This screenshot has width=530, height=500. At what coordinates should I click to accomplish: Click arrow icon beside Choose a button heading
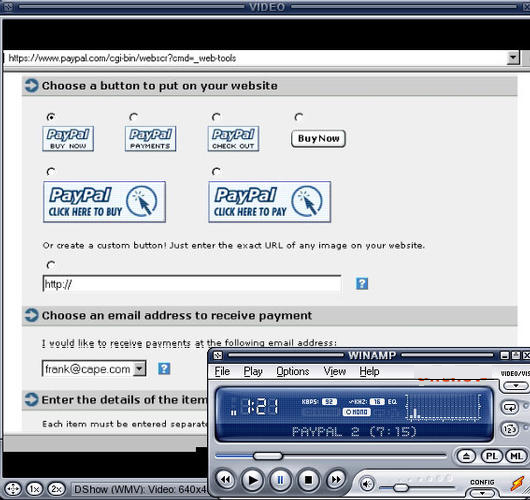click(x=32, y=86)
